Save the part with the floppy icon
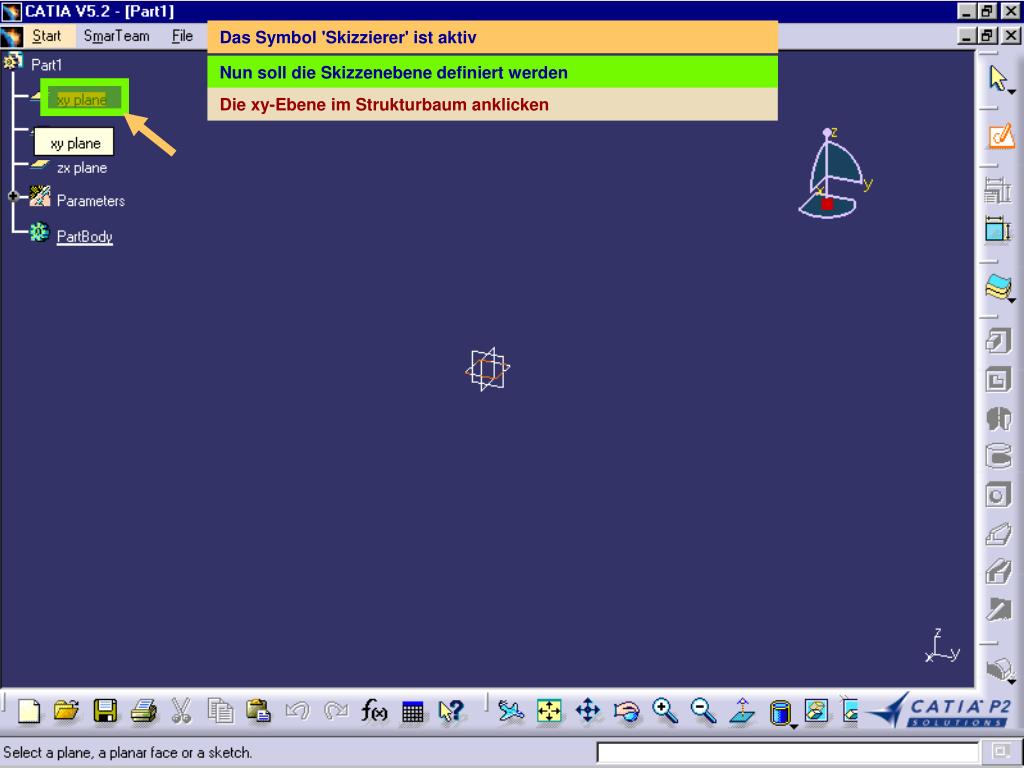This screenshot has width=1024, height=768. click(105, 711)
